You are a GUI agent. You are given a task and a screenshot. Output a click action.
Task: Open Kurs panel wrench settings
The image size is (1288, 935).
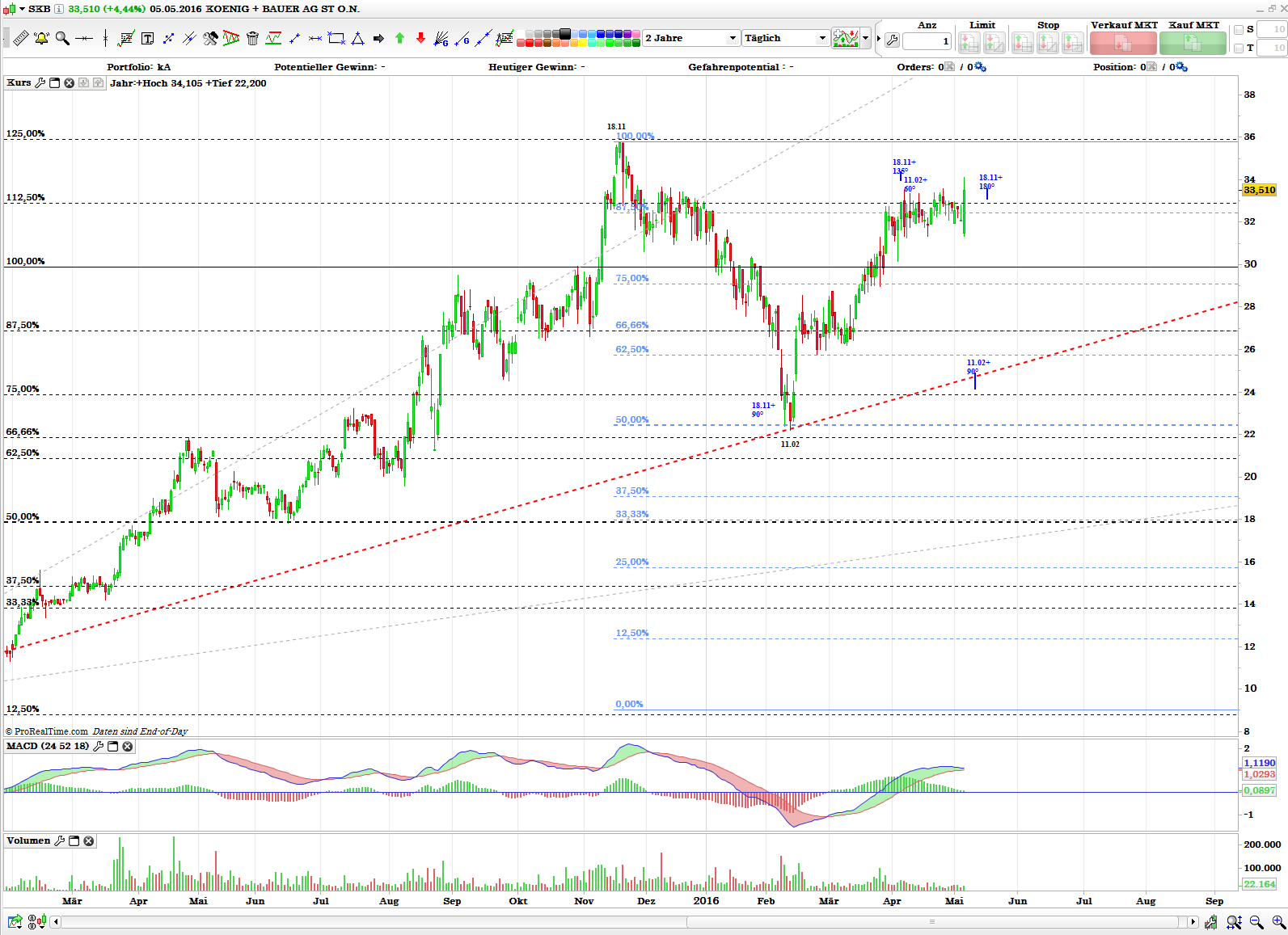[x=40, y=82]
